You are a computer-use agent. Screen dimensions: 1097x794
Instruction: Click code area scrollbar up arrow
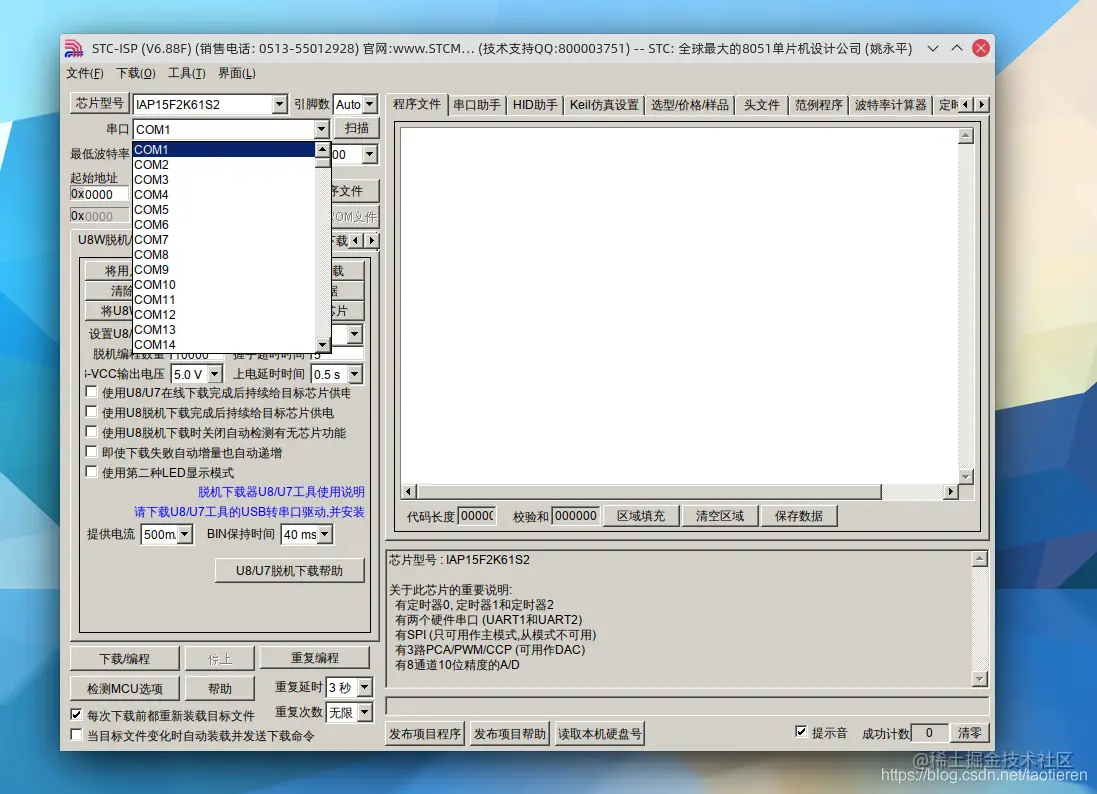[966, 136]
